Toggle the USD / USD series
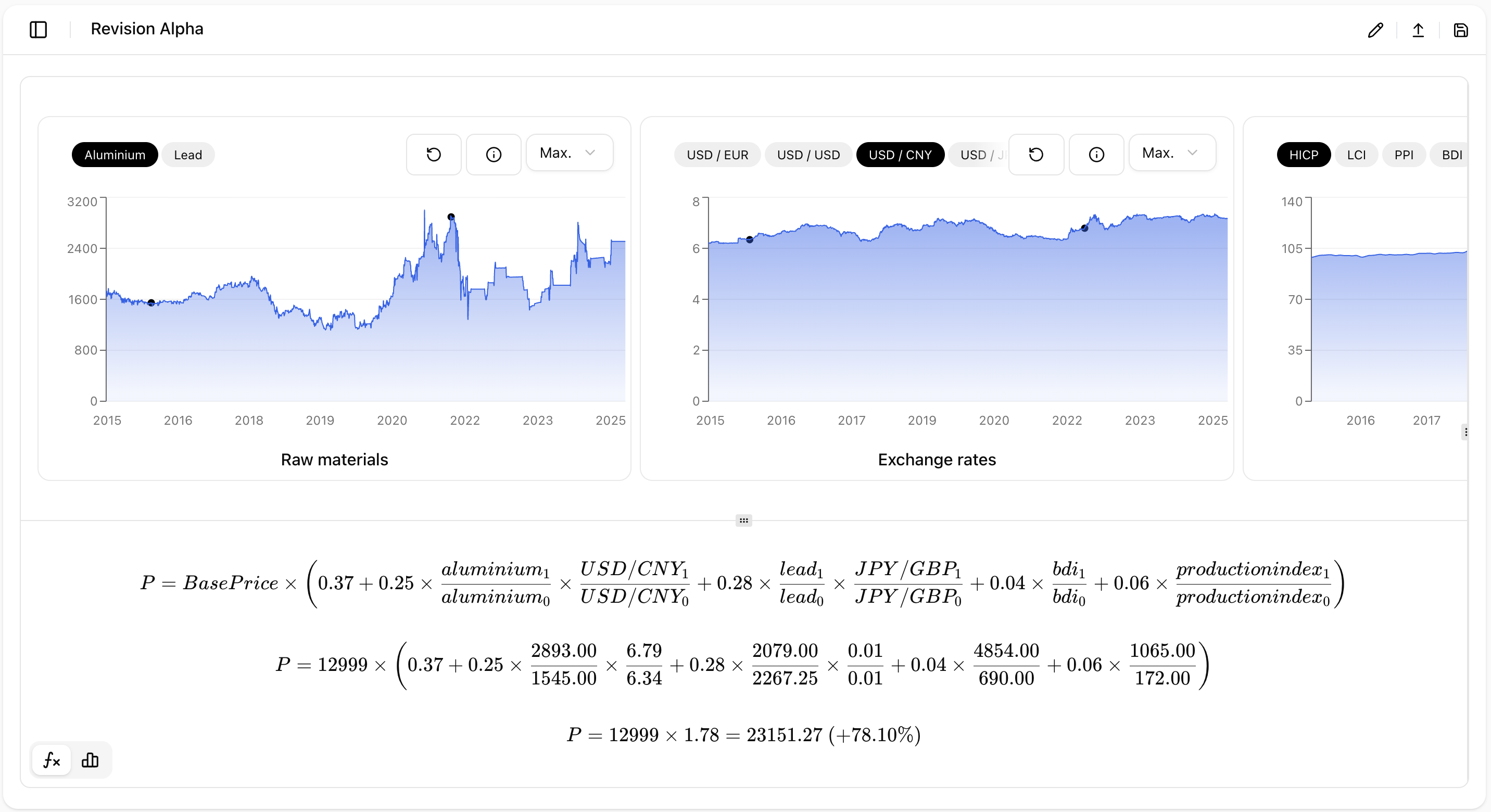1491x812 pixels. click(x=808, y=154)
